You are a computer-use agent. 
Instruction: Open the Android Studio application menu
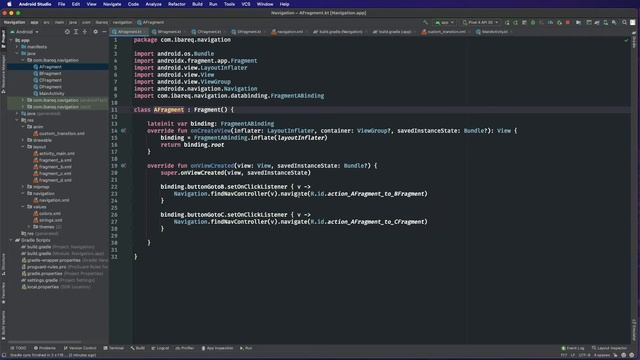35,4
